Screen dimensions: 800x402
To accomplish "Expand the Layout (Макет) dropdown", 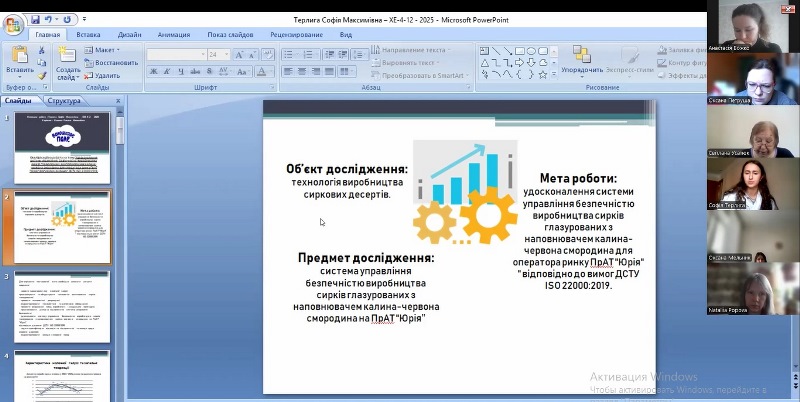I will pos(105,50).
